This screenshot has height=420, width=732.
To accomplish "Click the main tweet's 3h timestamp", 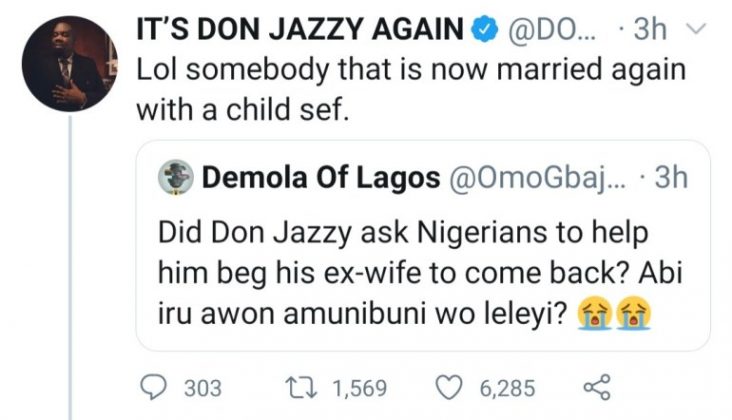I will pyautogui.click(x=650, y=31).
